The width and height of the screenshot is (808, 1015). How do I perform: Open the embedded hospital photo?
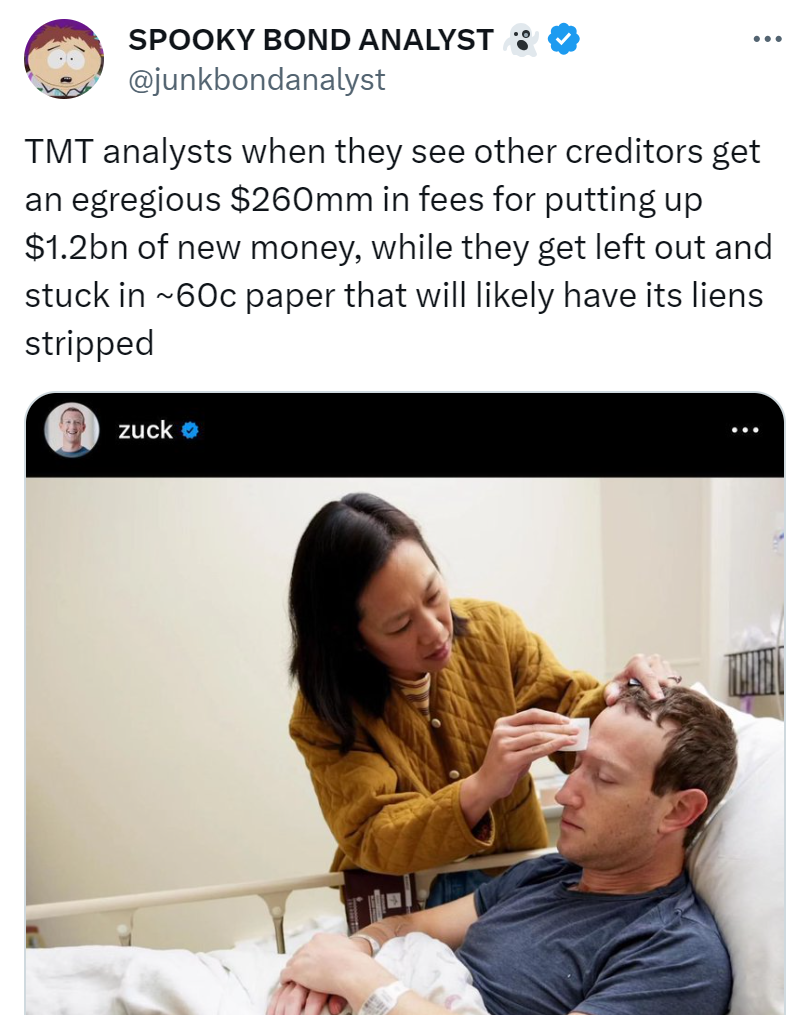[x=405, y=746]
